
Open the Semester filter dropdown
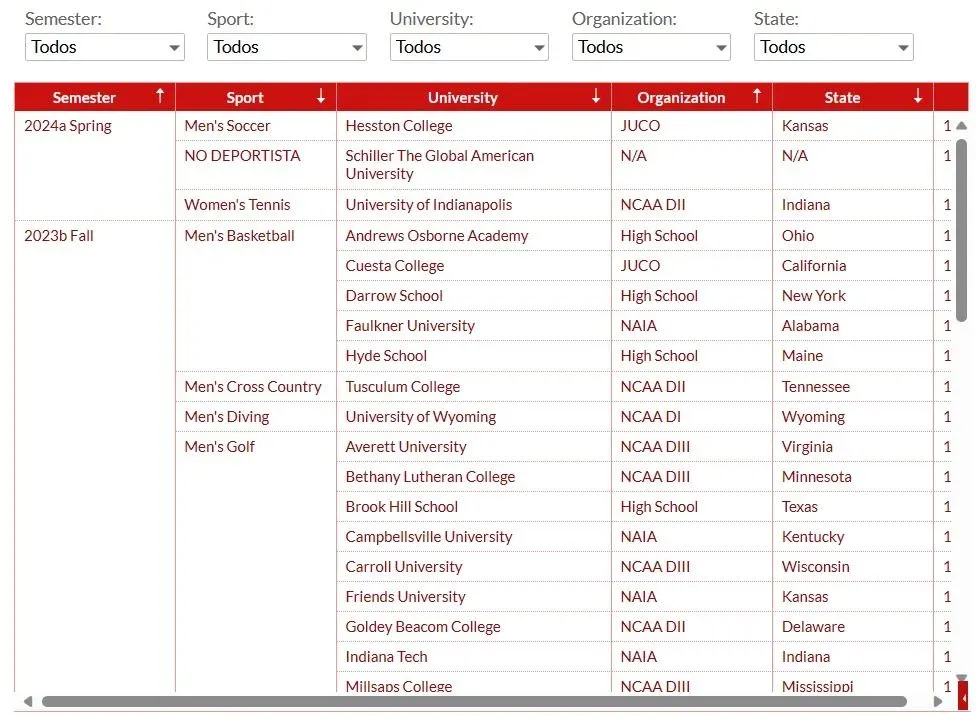tap(104, 47)
